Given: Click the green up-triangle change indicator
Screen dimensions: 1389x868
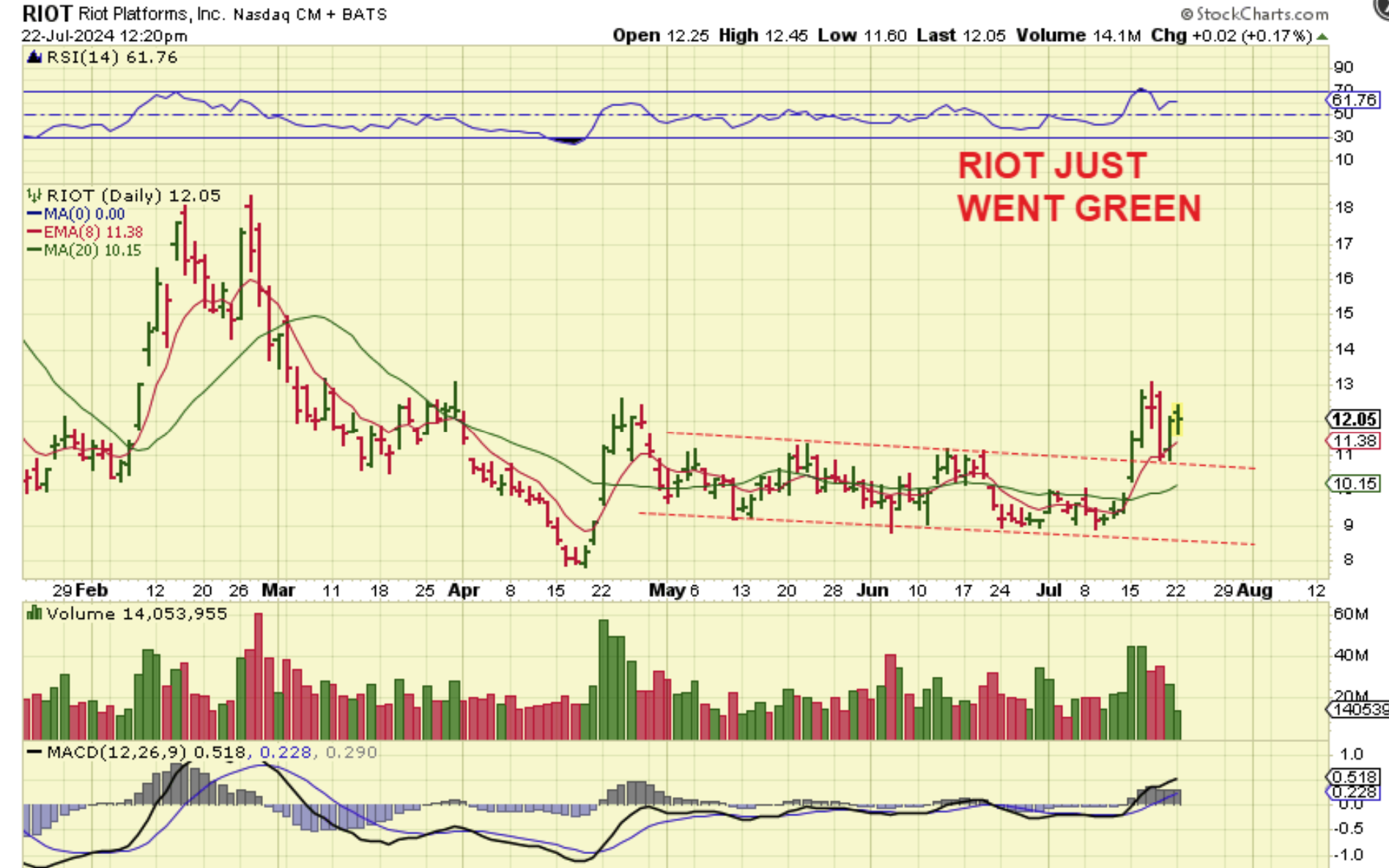Looking at the screenshot, I should tap(1322, 36).
